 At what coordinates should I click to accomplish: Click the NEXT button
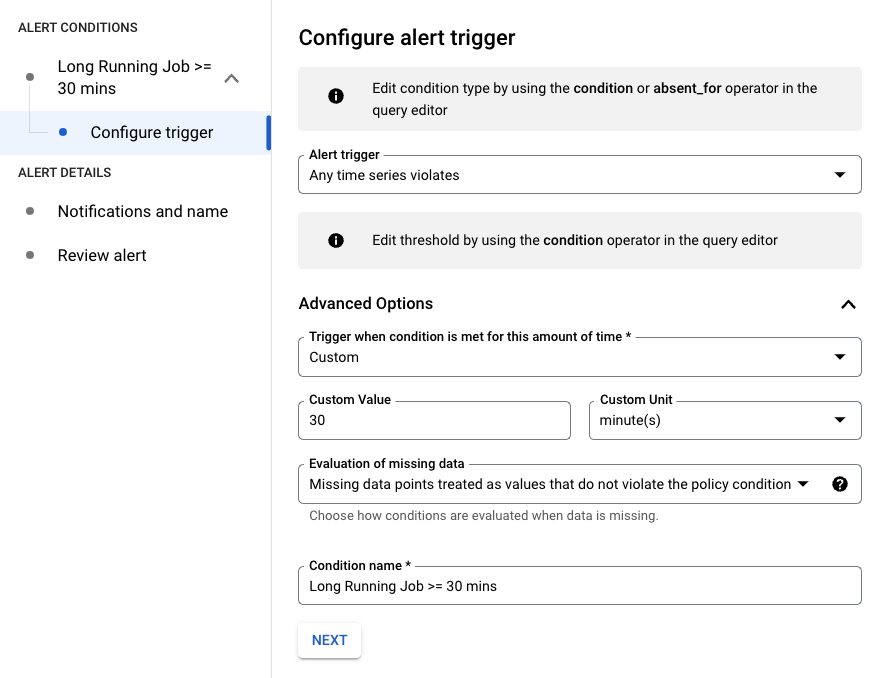click(329, 640)
